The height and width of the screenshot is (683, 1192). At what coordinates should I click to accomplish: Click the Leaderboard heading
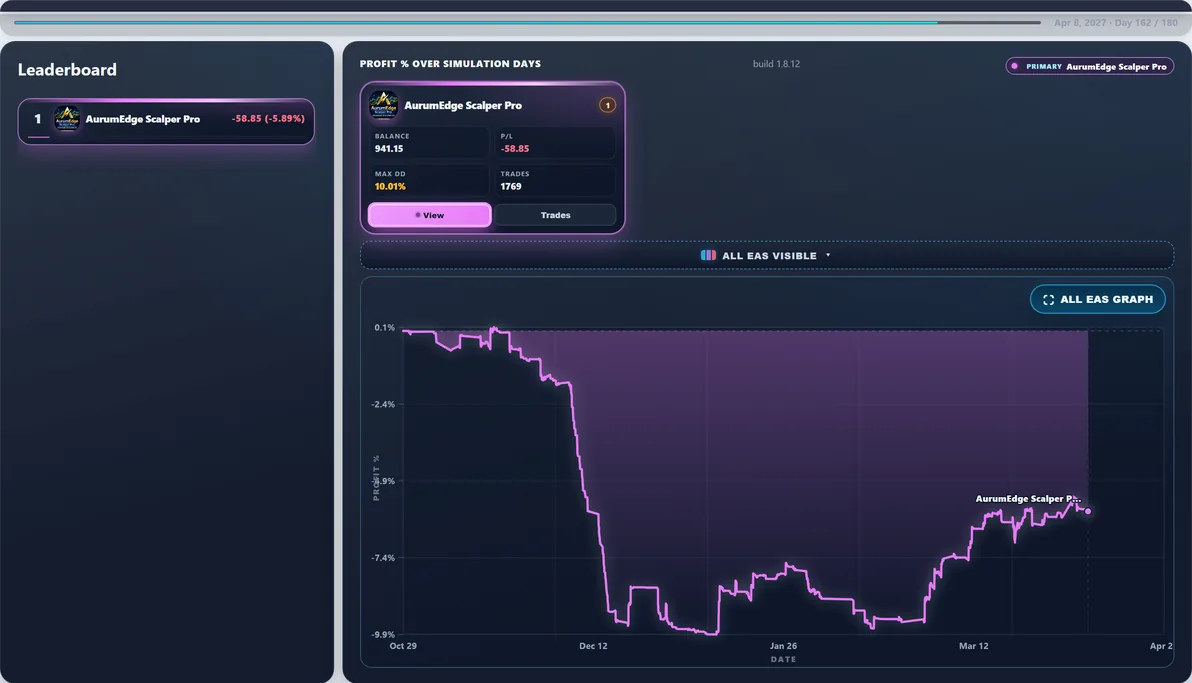click(68, 70)
